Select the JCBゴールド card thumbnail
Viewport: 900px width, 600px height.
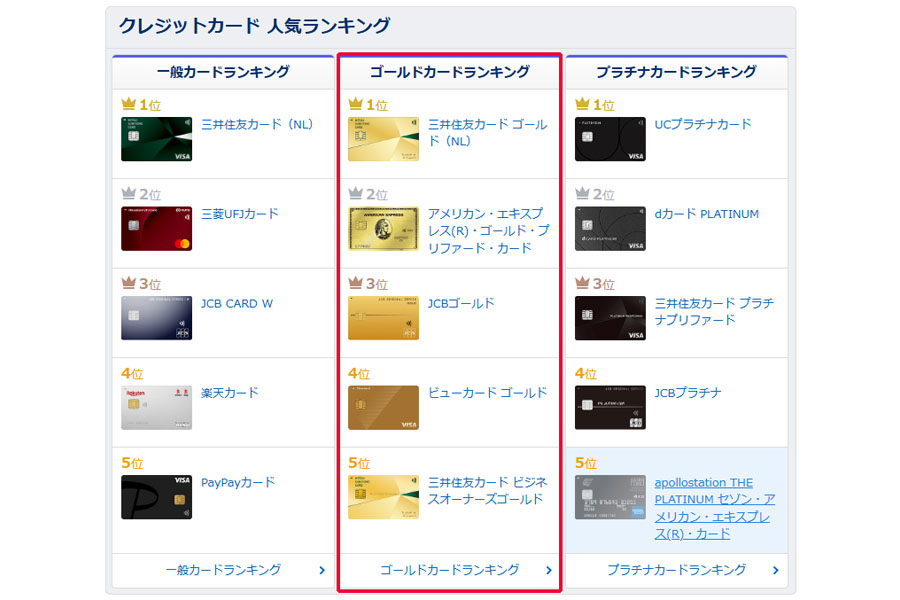click(x=383, y=318)
